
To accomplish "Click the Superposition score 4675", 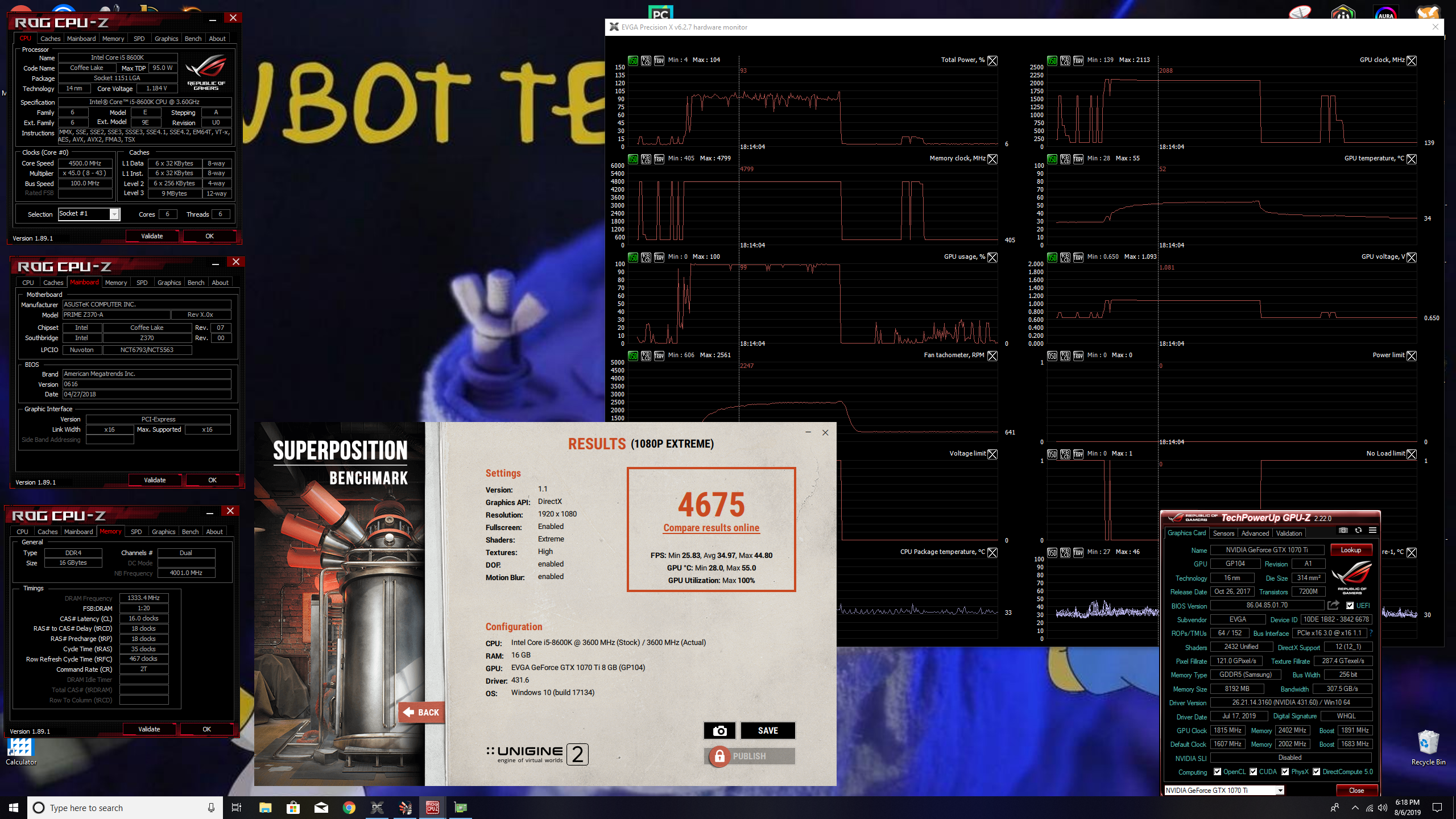I will (711, 504).
